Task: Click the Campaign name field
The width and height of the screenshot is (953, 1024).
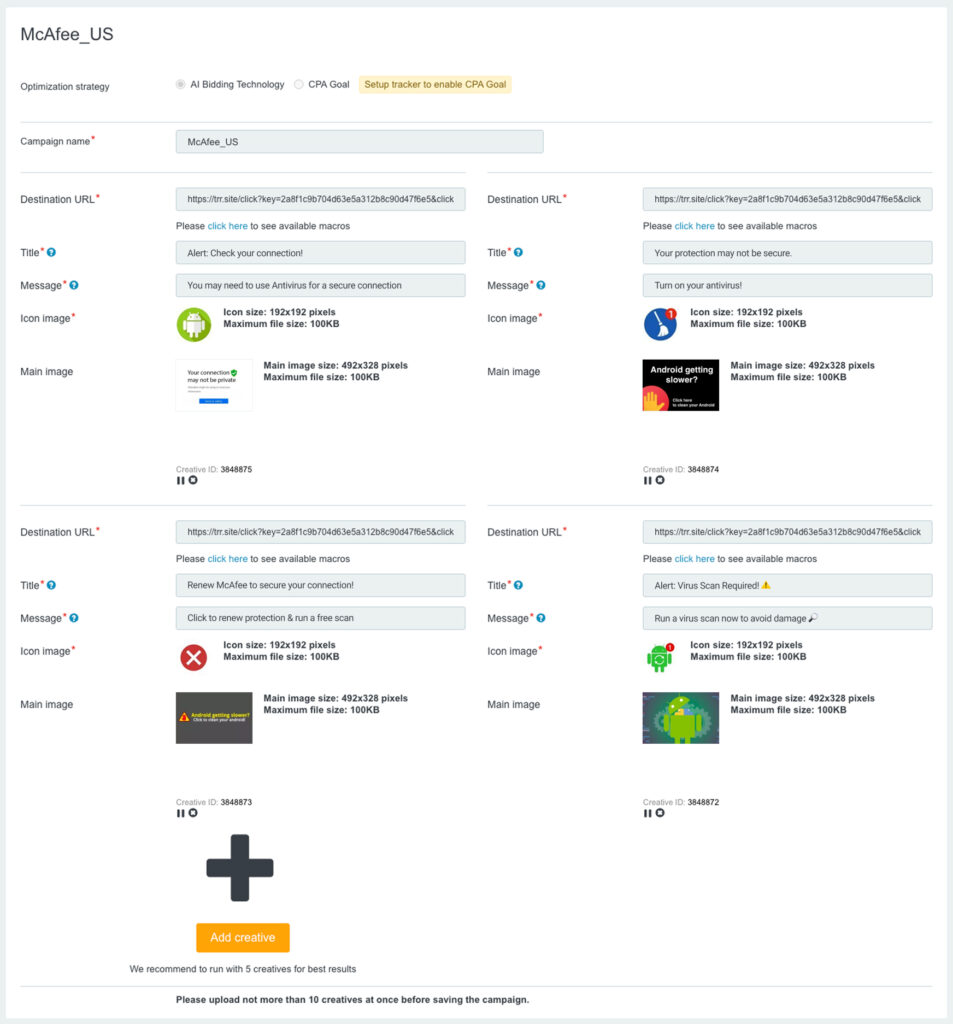Action: click(x=359, y=142)
